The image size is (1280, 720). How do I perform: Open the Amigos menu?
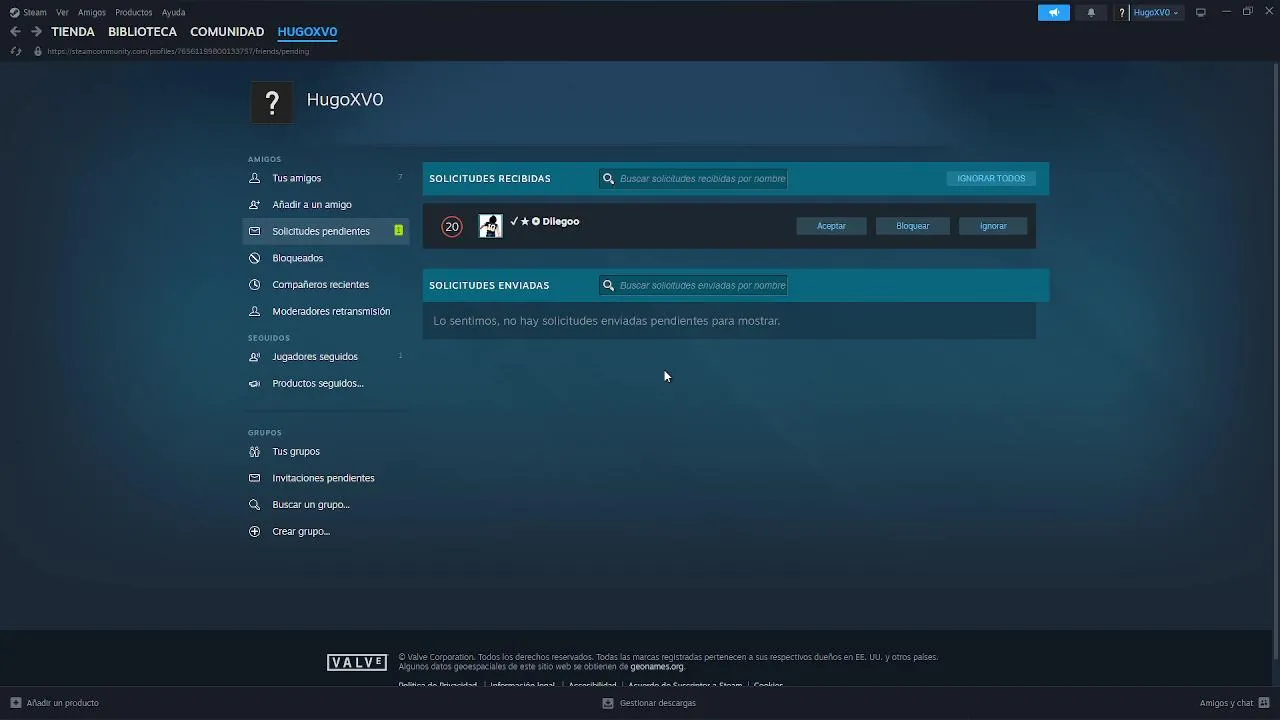(x=92, y=12)
